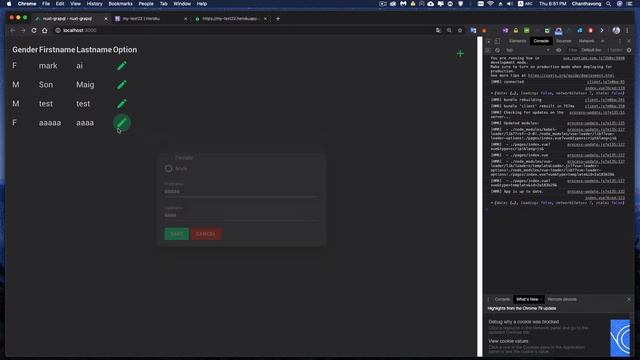This screenshot has width=640, height=360.
Task: Reload the localhost page
Action: (34, 30)
